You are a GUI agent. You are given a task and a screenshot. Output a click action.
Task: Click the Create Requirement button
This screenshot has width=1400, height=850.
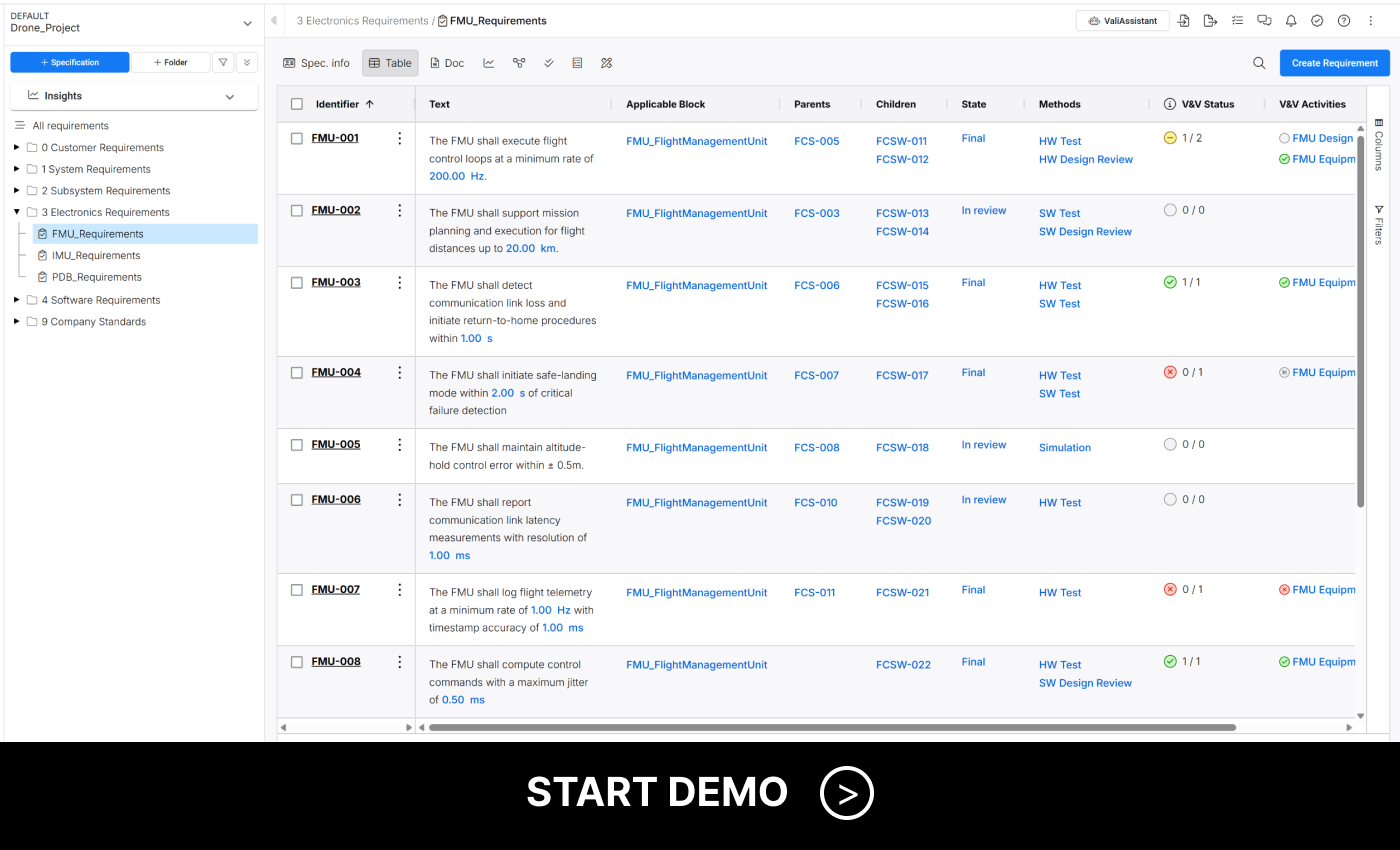1334,63
